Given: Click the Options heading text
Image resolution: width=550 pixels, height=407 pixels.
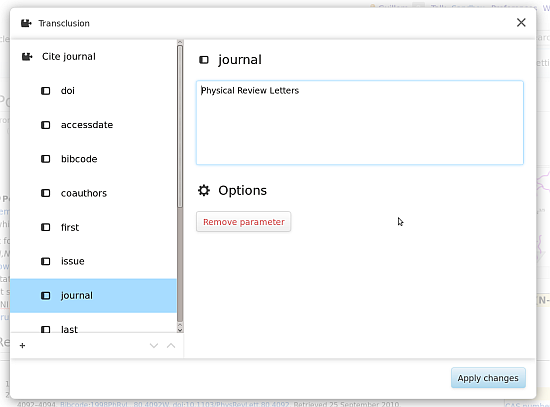Looking at the screenshot, I should point(242,191).
